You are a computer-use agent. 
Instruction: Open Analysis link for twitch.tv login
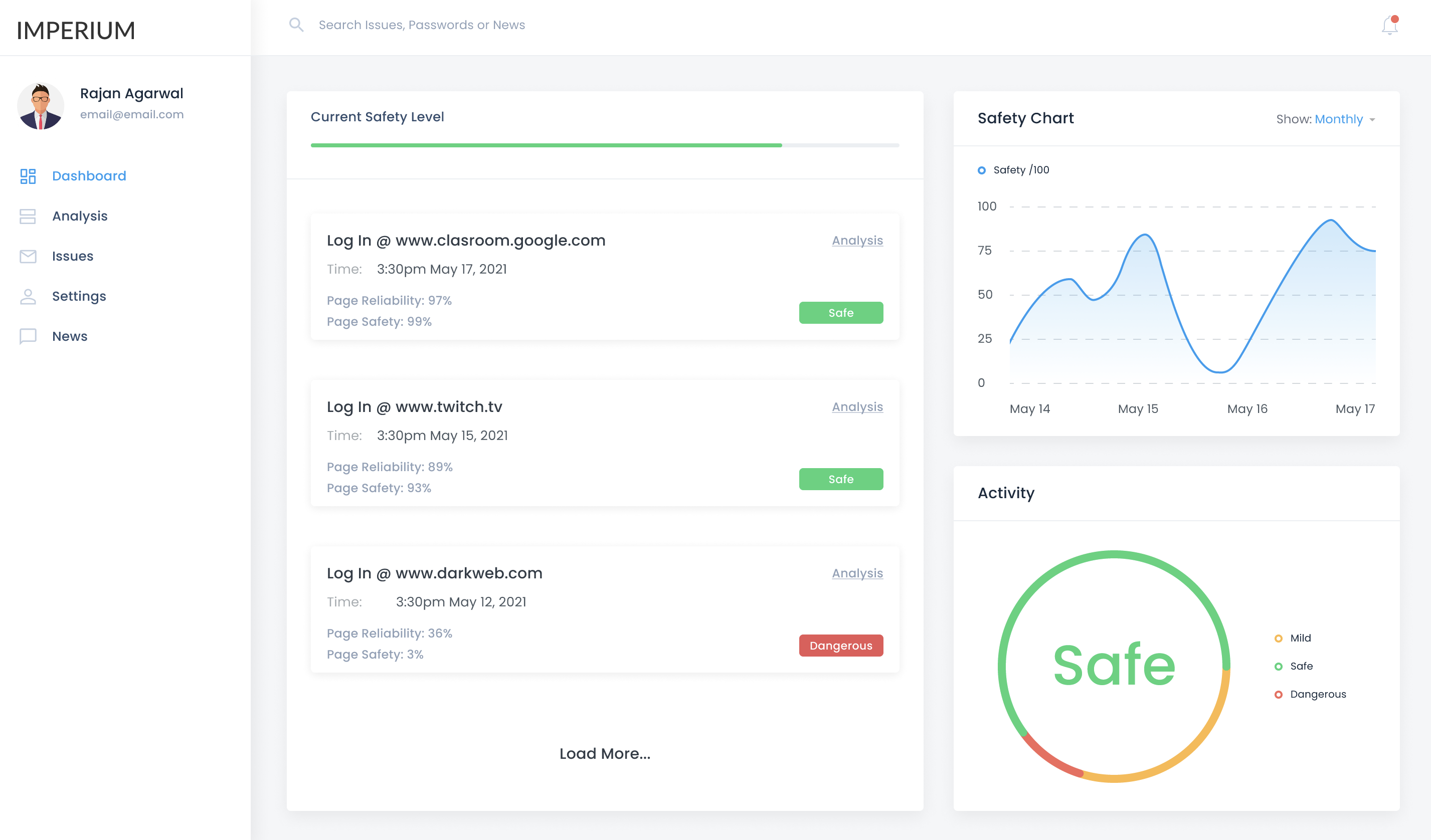pos(857,407)
